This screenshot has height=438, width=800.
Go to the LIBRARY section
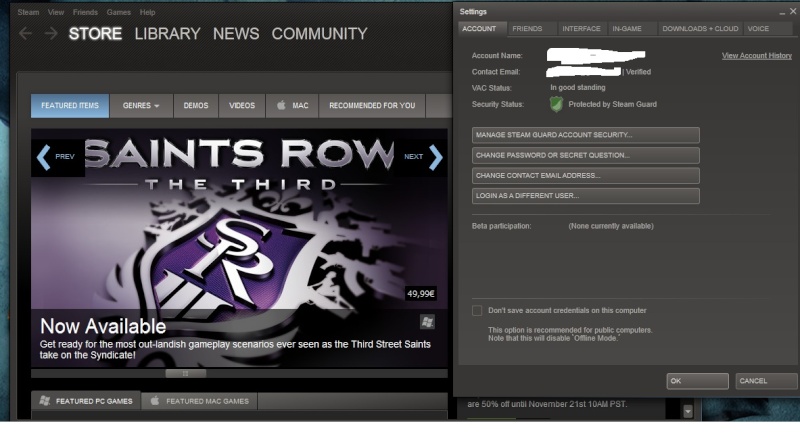coord(167,34)
